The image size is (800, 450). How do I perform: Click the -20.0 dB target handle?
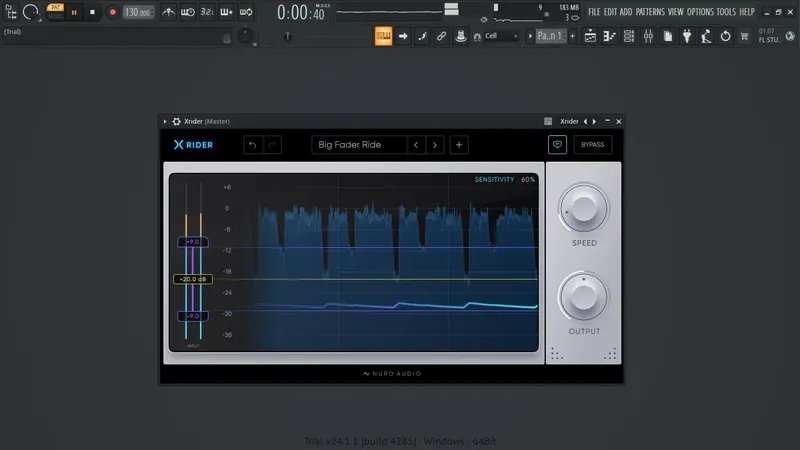coord(193,279)
